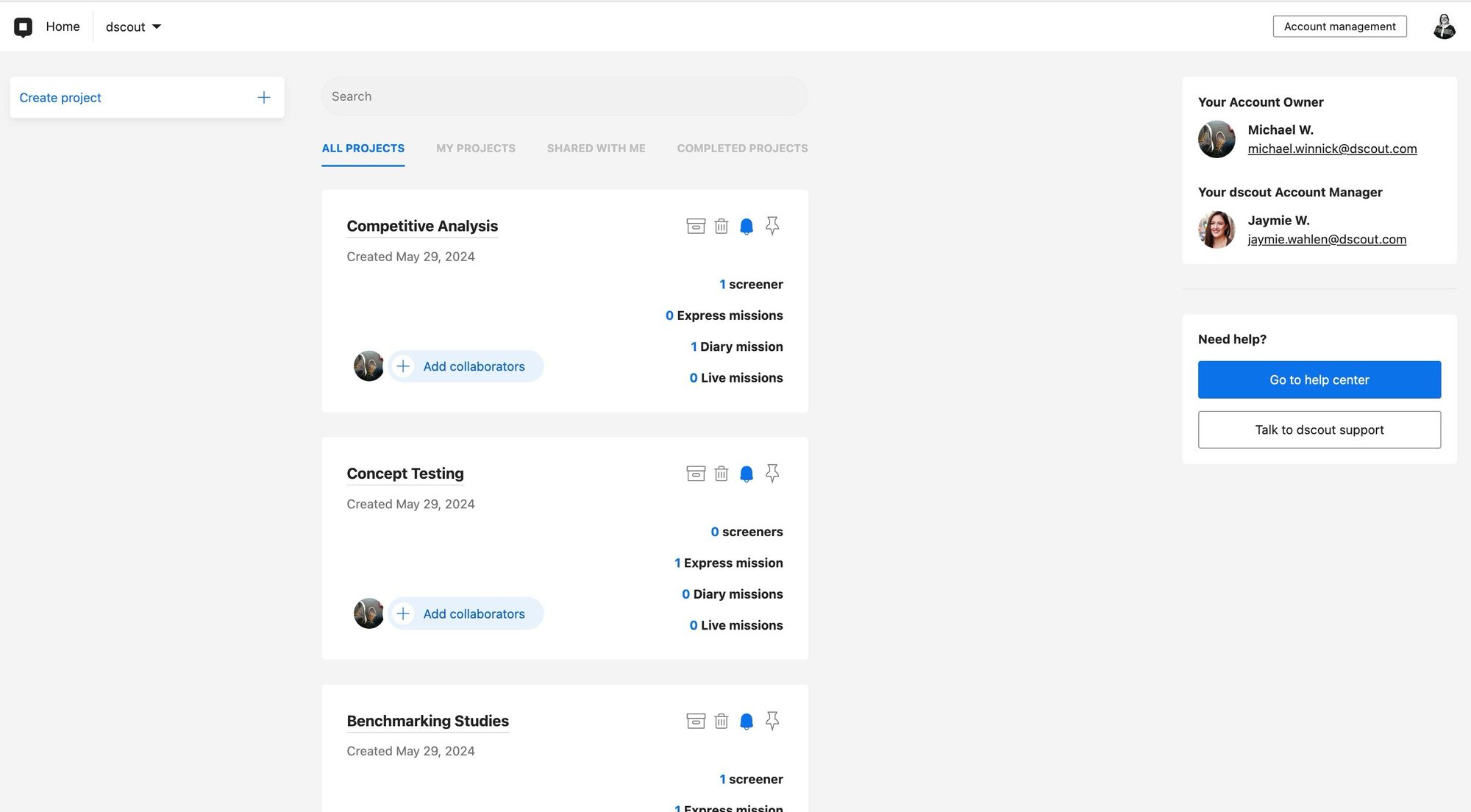The image size is (1471, 812).
Task: Open the profile avatar menu
Action: (1444, 26)
